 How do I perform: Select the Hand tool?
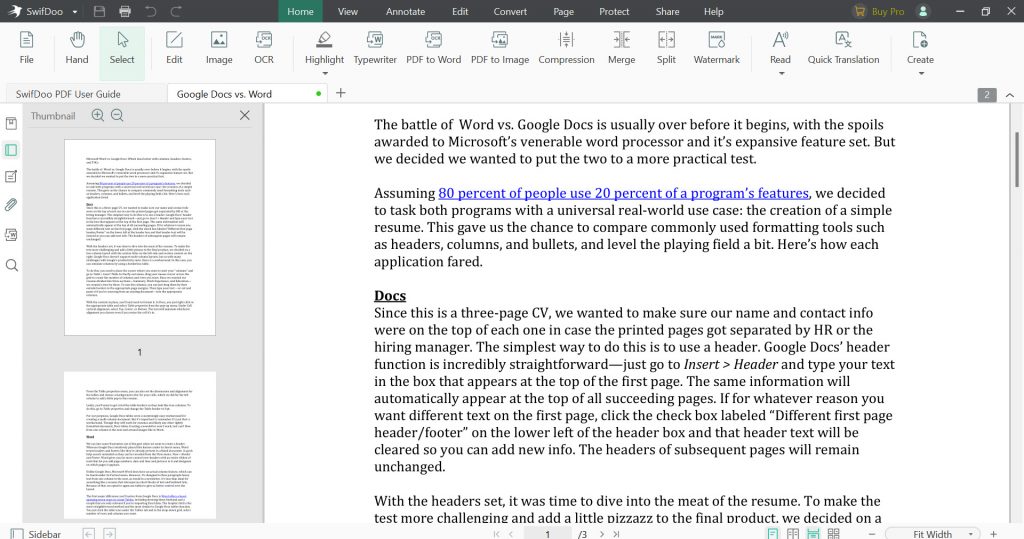tap(77, 48)
